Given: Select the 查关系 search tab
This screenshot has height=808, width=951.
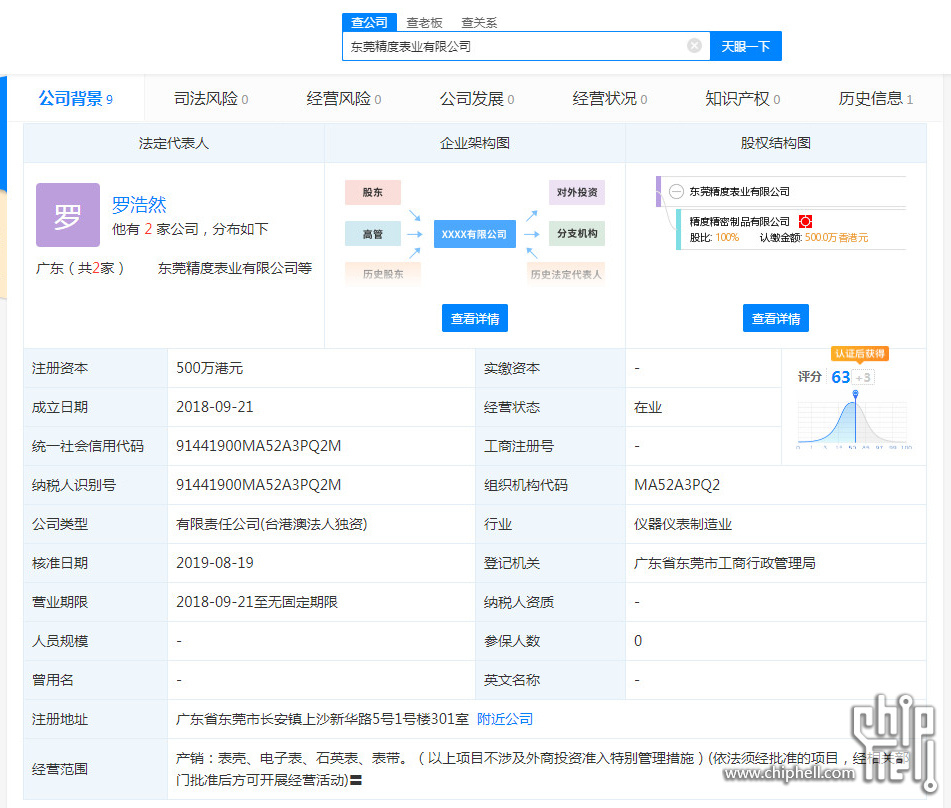Looking at the screenshot, I should (479, 23).
